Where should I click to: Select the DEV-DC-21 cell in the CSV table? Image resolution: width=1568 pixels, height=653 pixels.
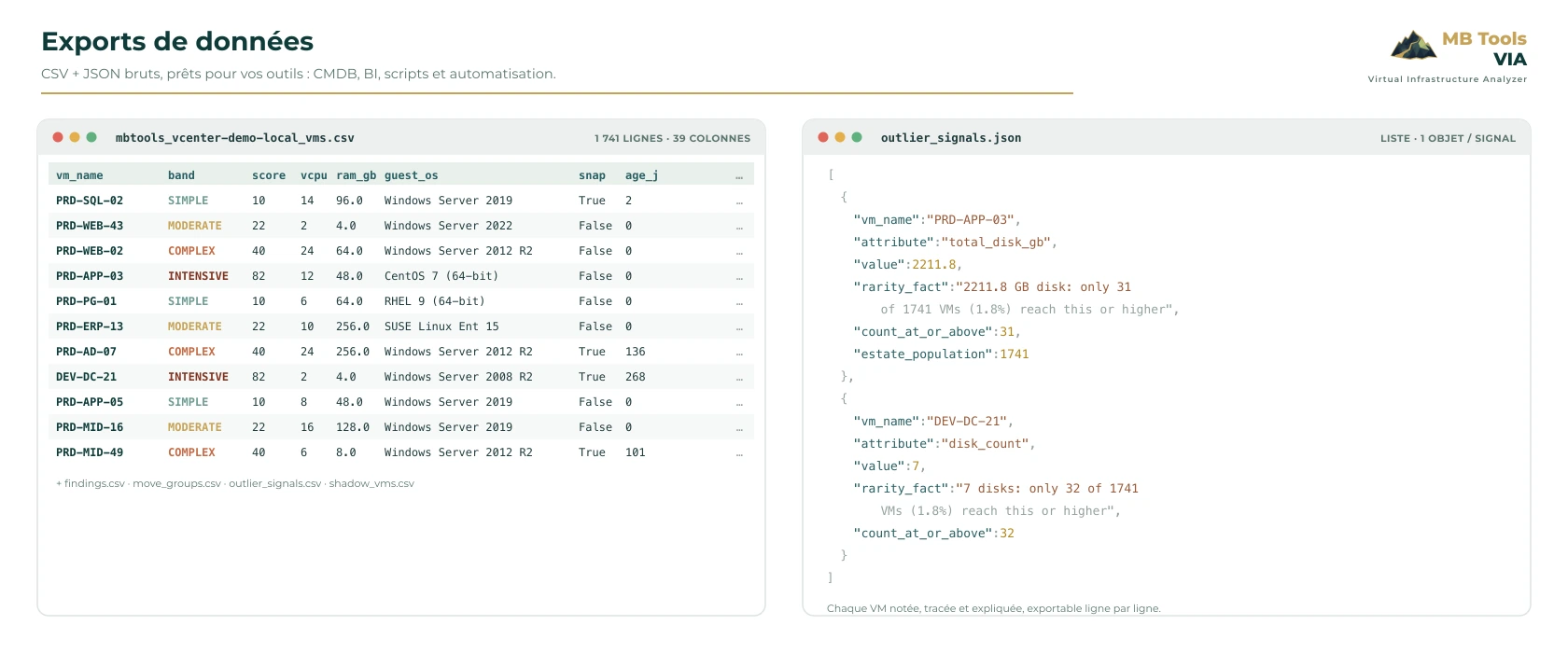pos(86,377)
